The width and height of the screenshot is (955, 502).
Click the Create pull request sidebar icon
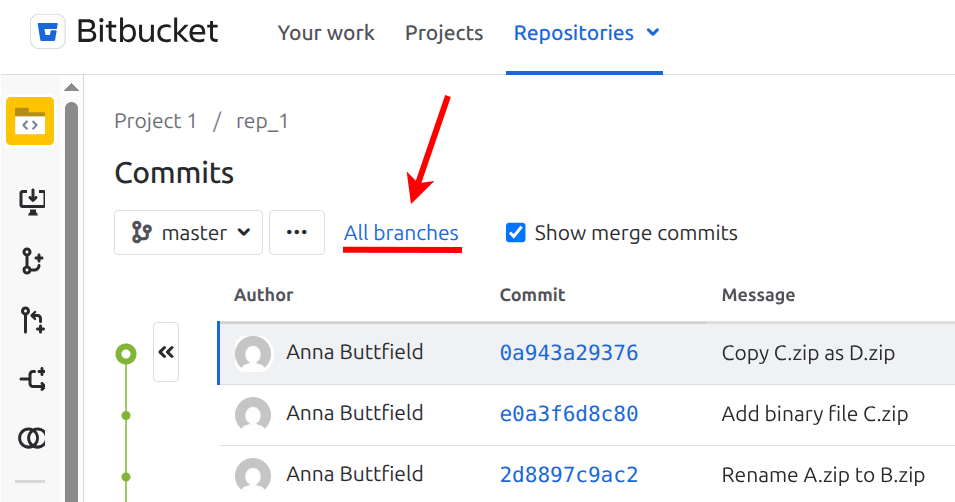pos(32,320)
